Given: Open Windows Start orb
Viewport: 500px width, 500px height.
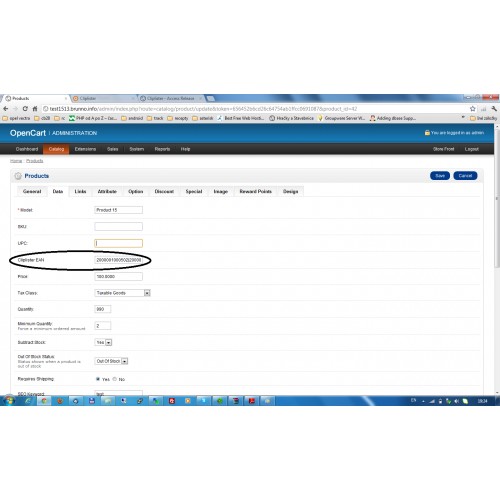Looking at the screenshot, I should (9, 400).
